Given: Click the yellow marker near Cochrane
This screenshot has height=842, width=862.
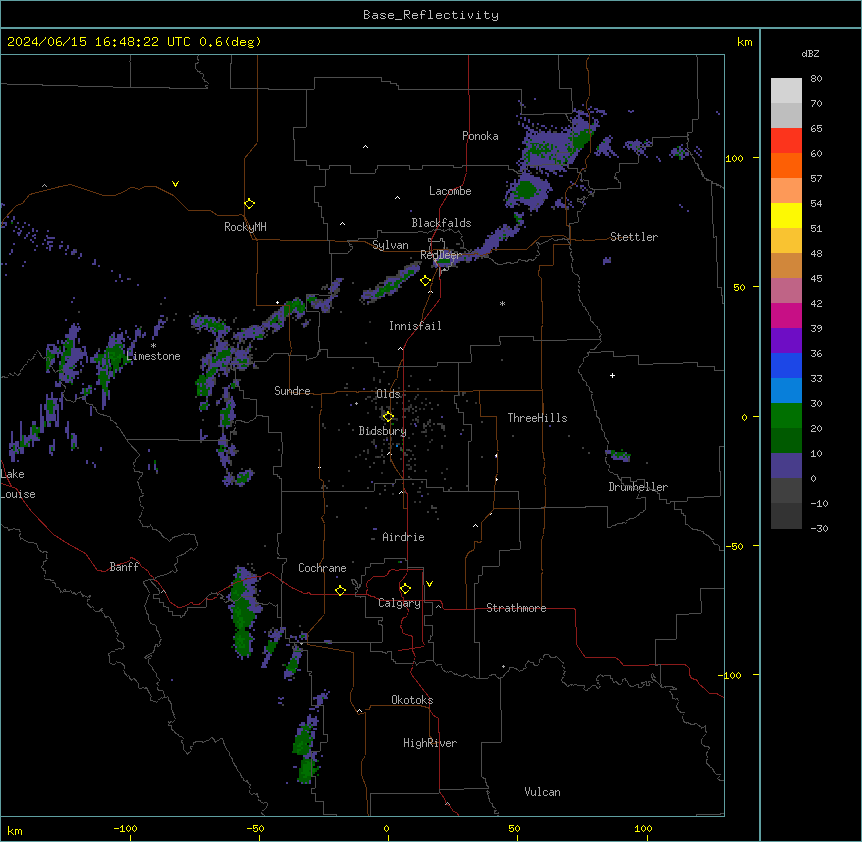Looking at the screenshot, I should [340, 590].
